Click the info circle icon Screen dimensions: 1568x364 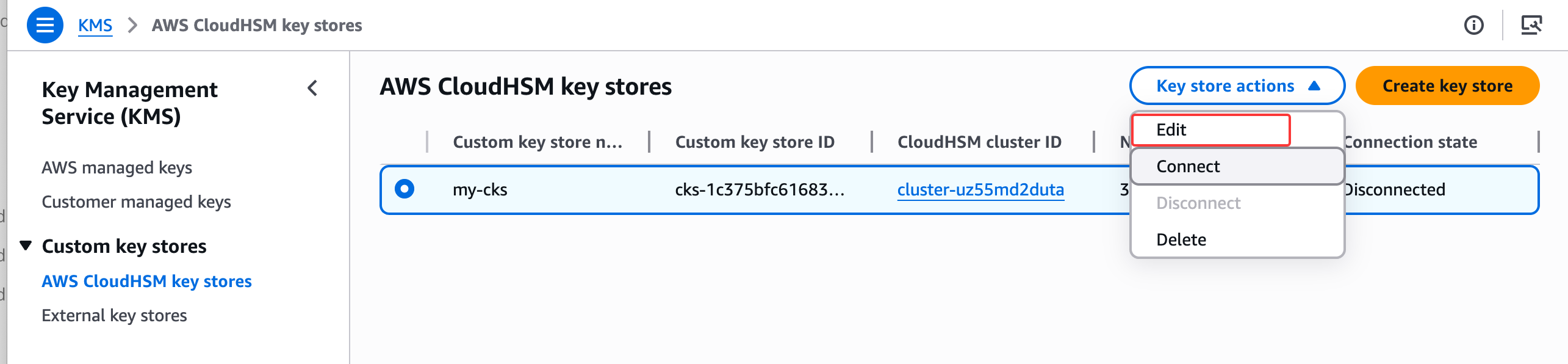click(1473, 25)
